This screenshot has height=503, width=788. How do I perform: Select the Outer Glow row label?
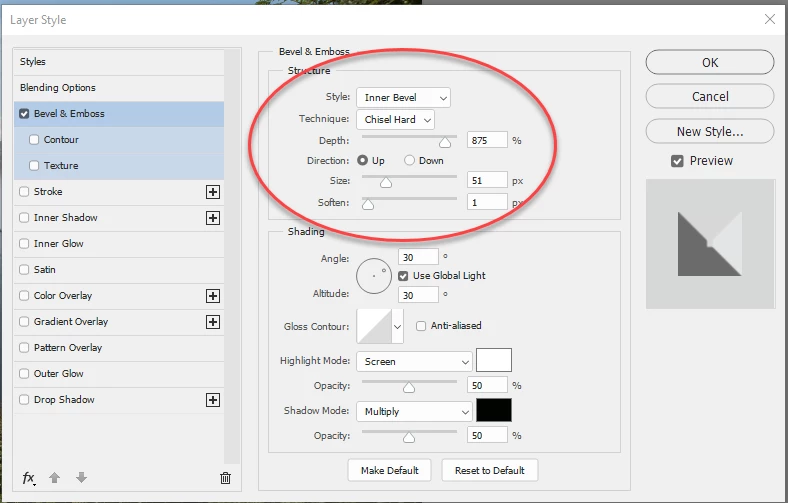pos(59,374)
